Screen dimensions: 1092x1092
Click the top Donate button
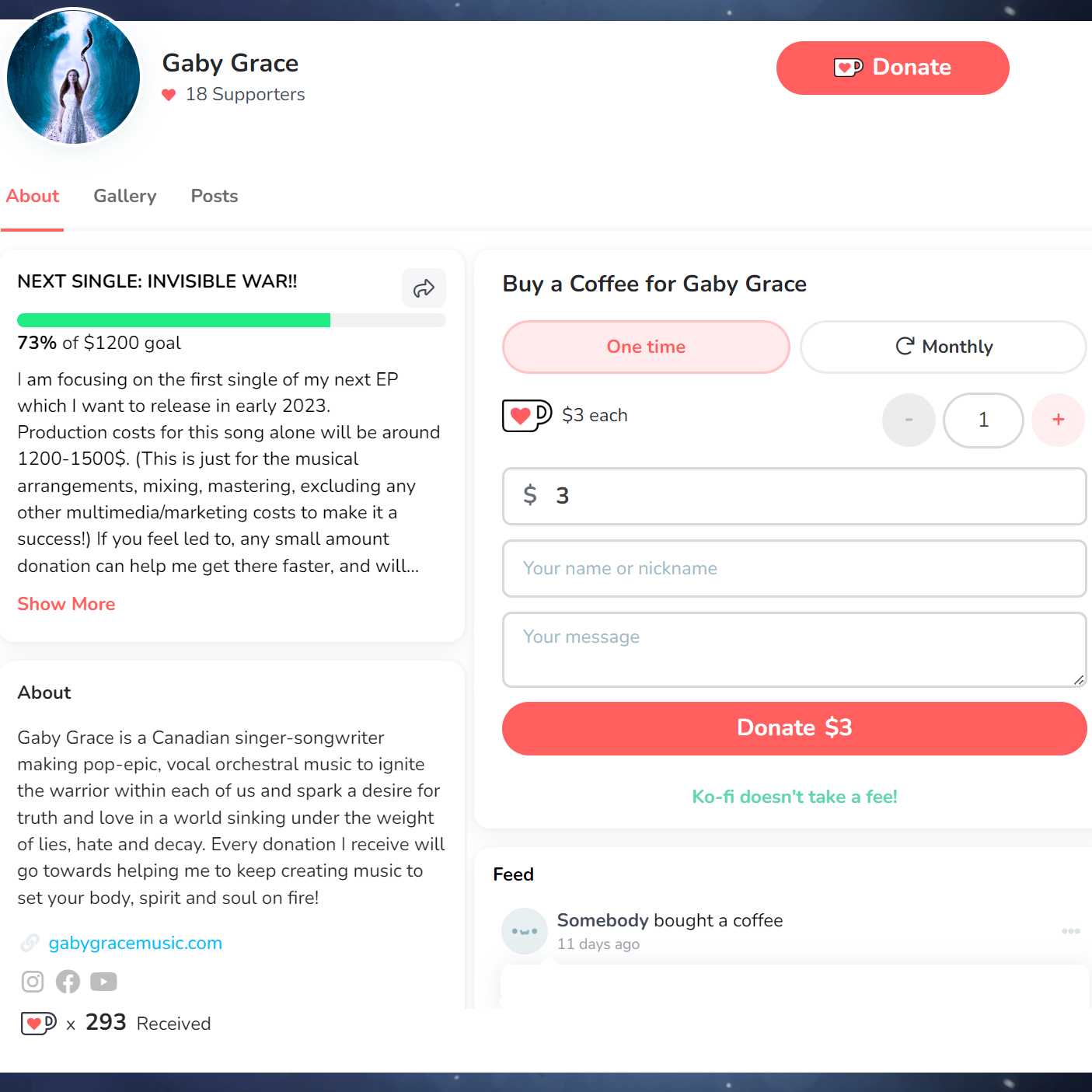point(892,68)
